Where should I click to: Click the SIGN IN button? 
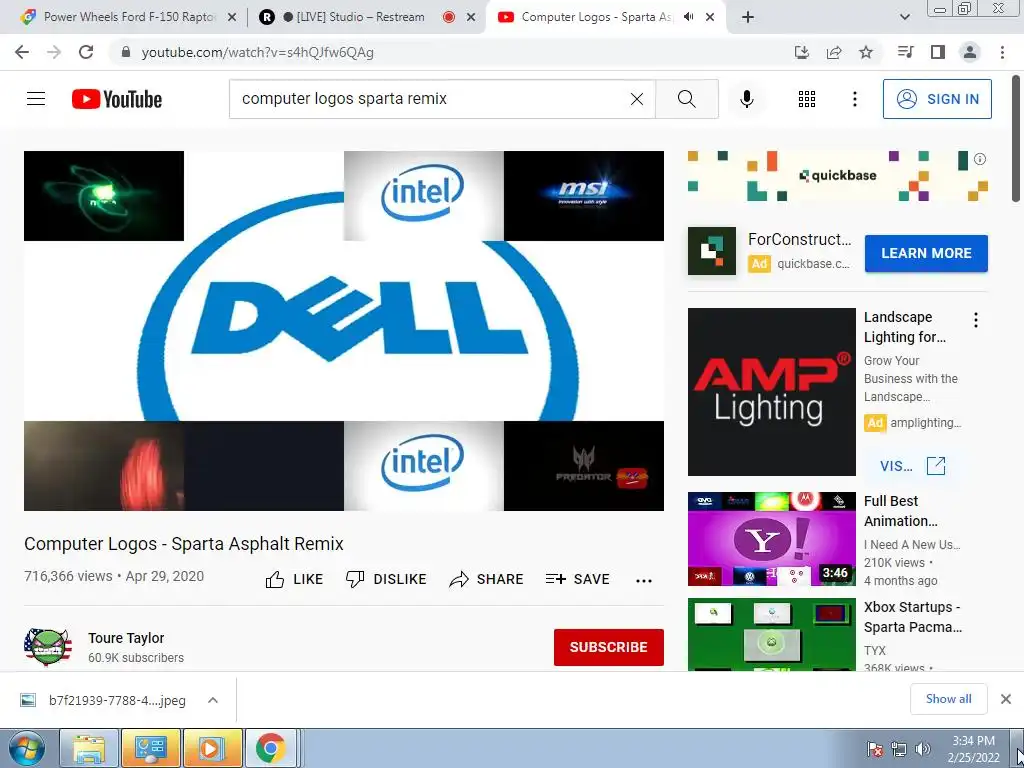tap(937, 99)
